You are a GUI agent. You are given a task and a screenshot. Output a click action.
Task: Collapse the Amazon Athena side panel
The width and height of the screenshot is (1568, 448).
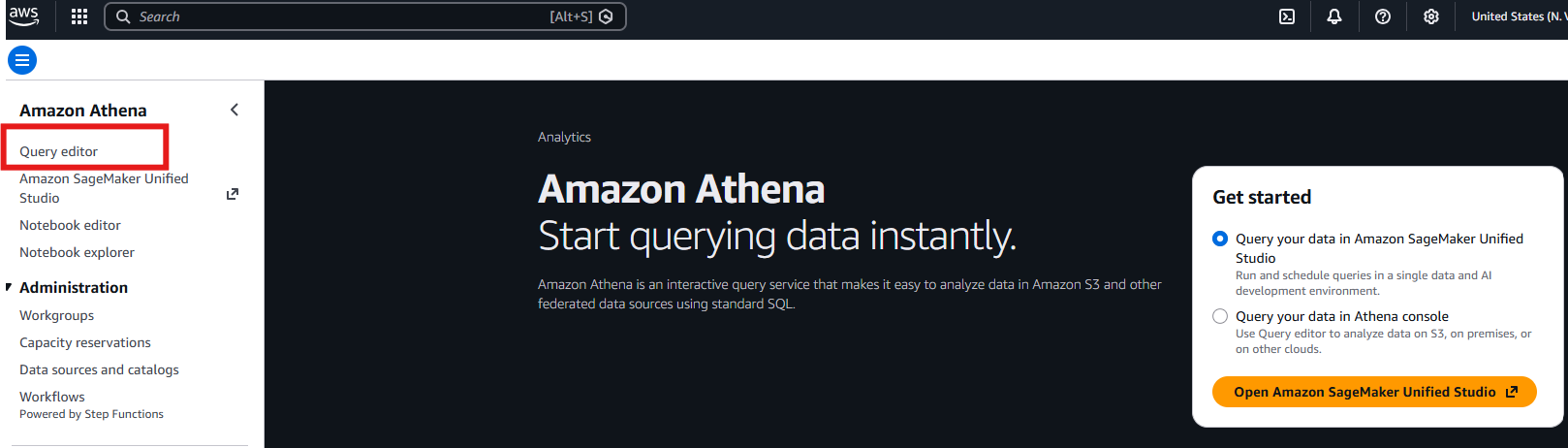pyautogui.click(x=235, y=110)
